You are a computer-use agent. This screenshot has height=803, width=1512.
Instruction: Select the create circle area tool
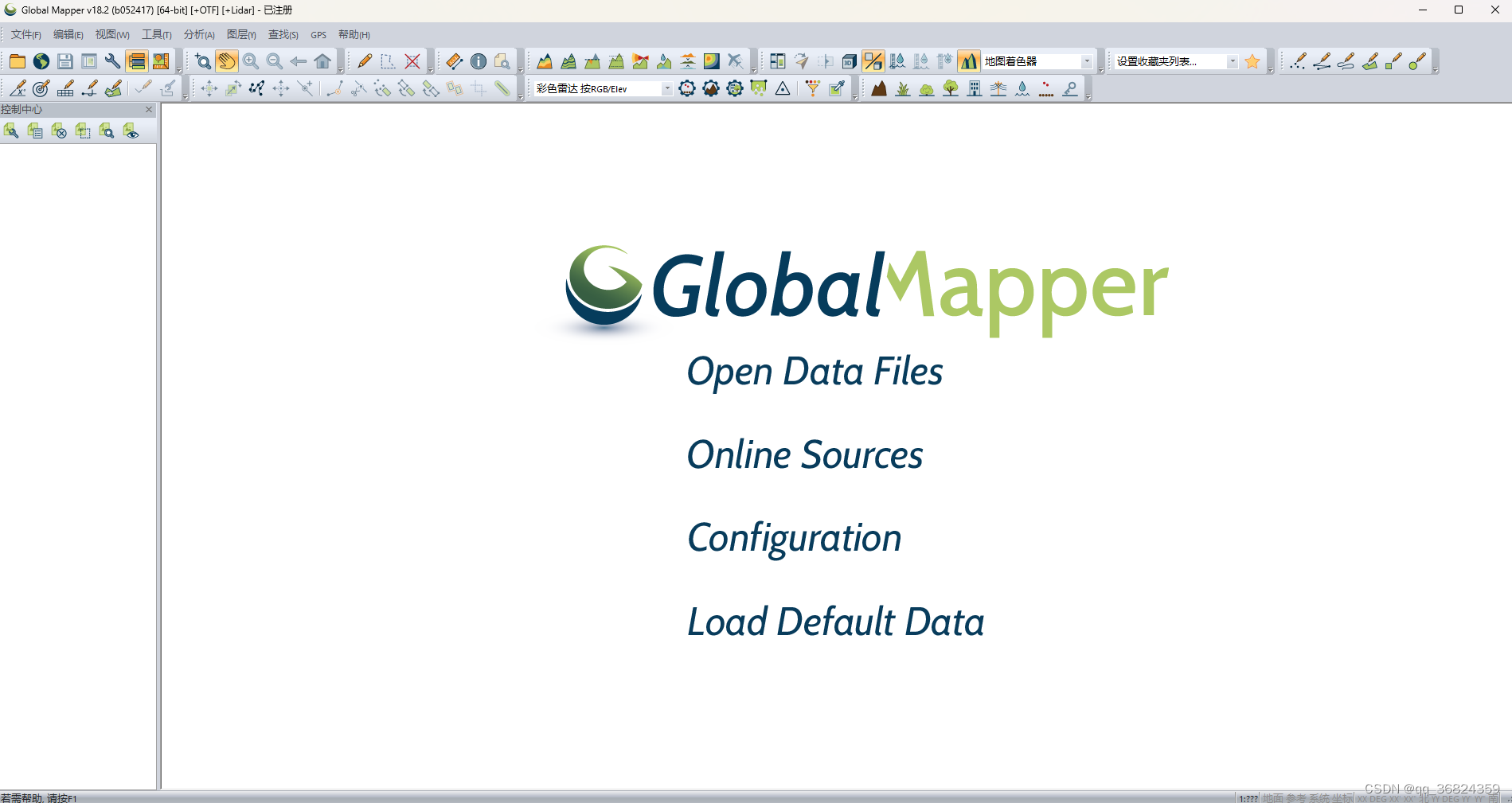(1417, 61)
